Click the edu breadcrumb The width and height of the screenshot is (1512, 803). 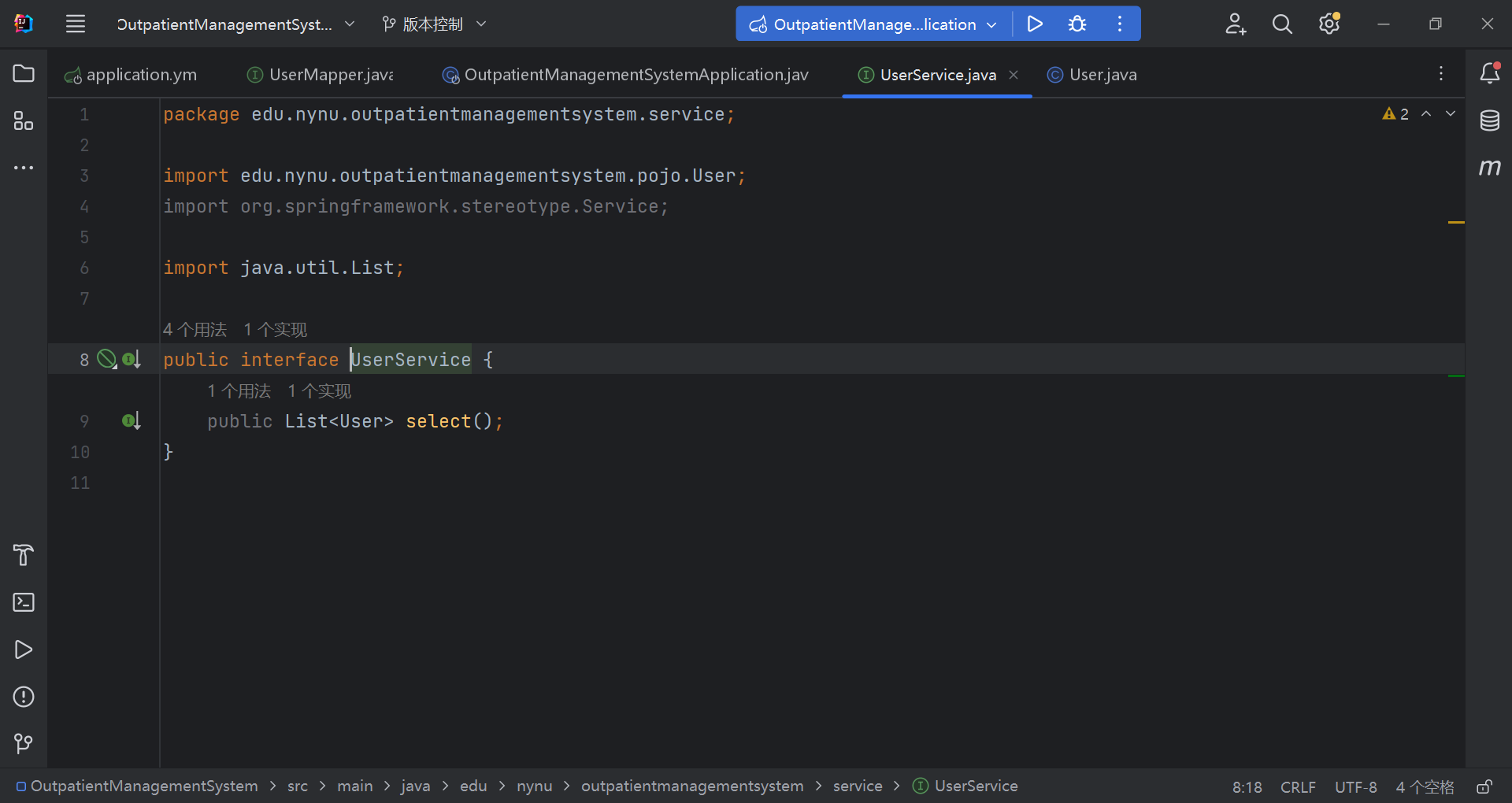pyautogui.click(x=473, y=786)
